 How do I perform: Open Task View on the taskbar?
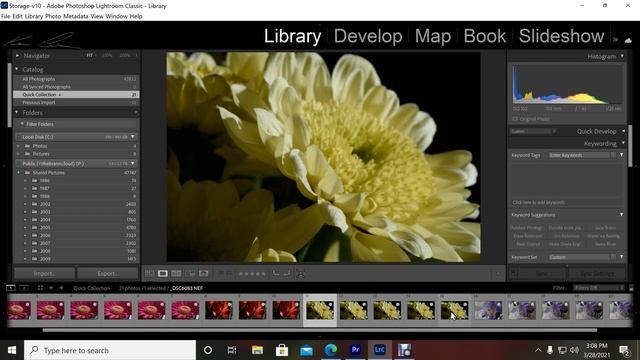pos(232,350)
